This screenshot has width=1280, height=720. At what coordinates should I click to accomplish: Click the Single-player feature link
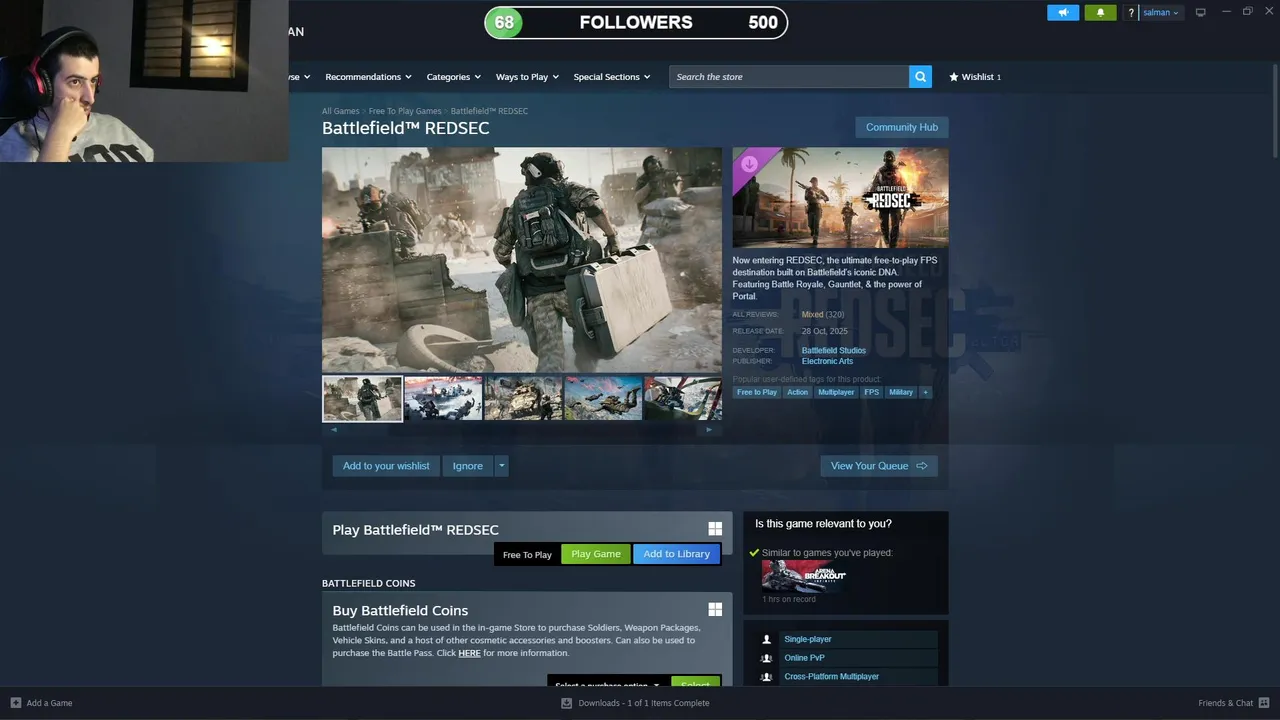pos(808,639)
